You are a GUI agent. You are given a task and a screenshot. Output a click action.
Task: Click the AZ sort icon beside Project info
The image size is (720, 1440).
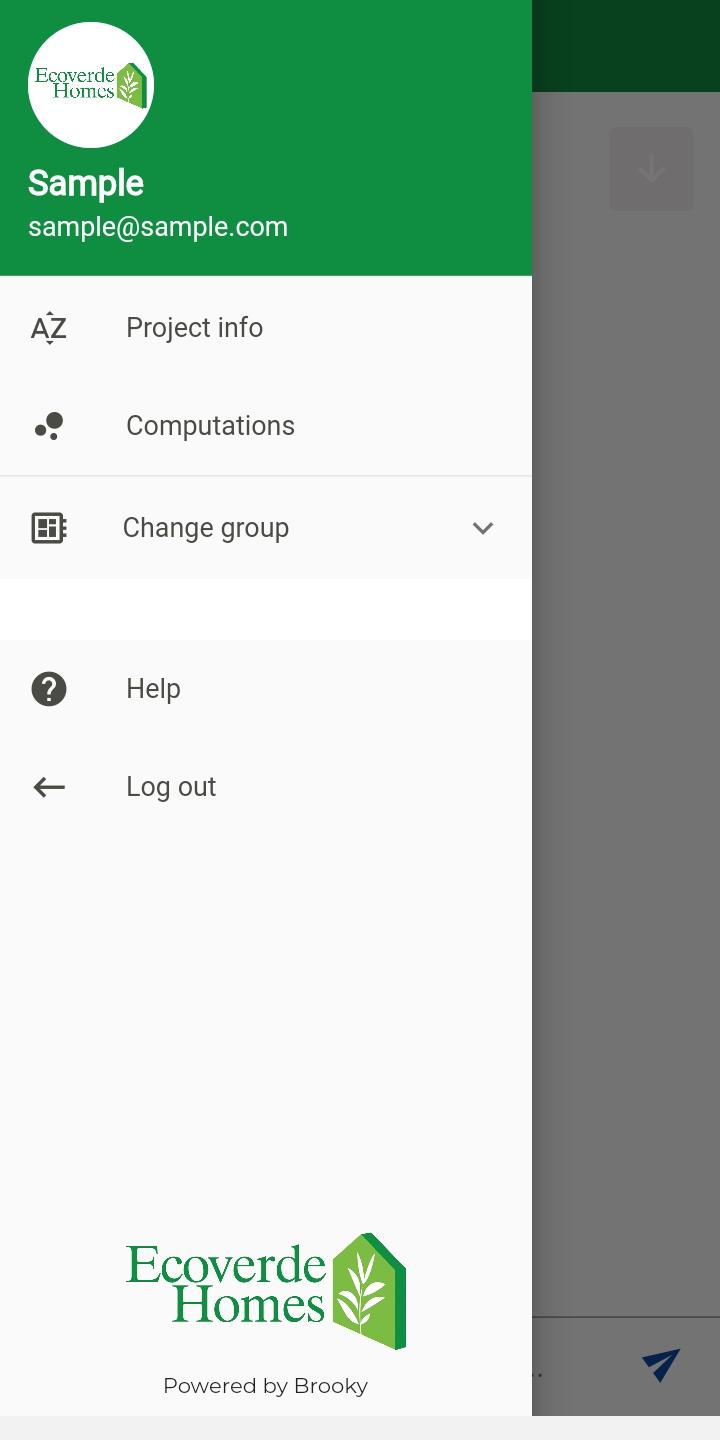click(48, 328)
